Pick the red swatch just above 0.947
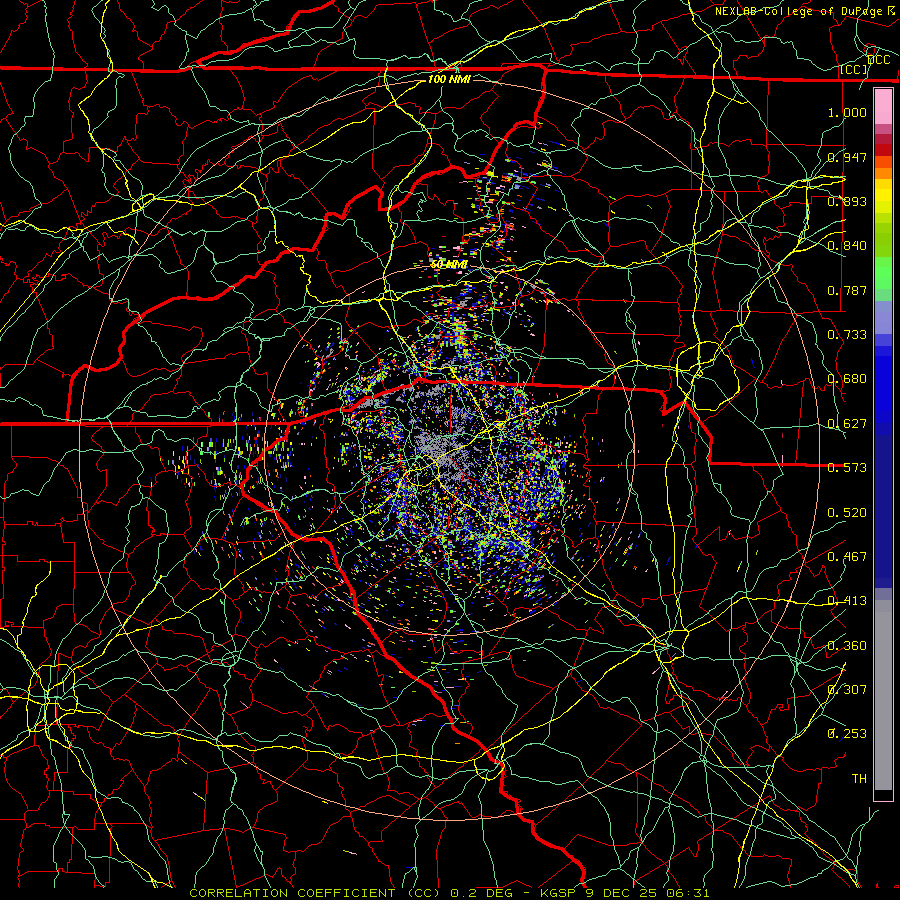 click(883, 150)
